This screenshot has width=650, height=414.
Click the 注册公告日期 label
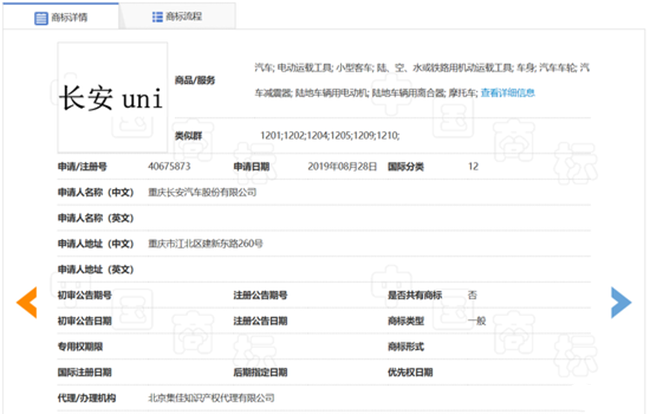point(260,321)
